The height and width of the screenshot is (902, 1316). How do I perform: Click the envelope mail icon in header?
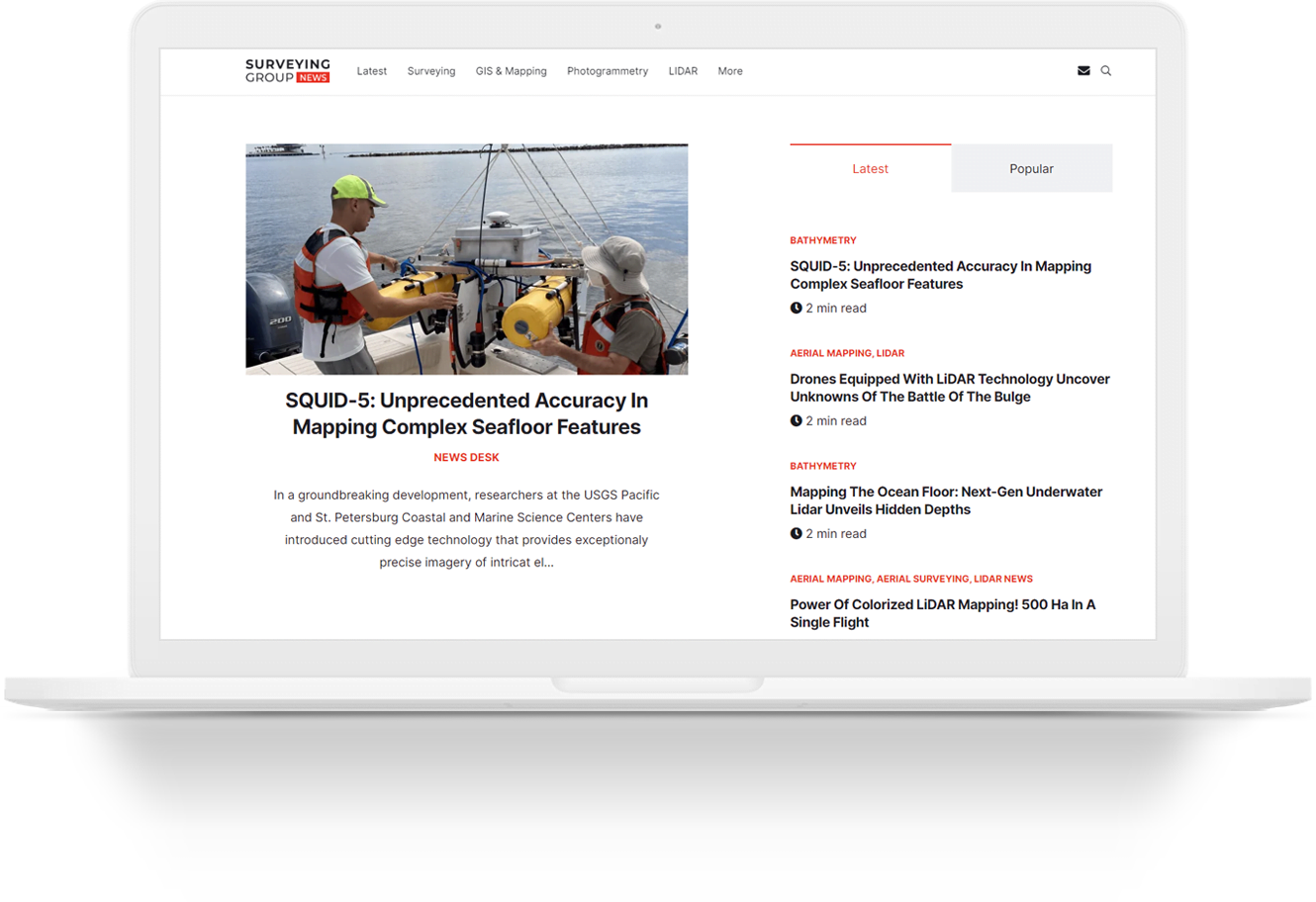(1083, 71)
